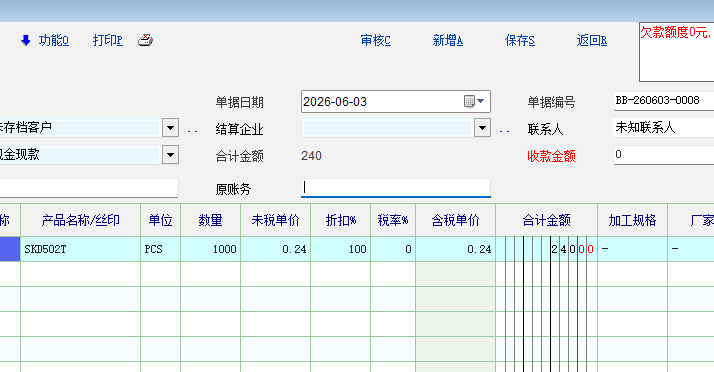Click the blue down arrow icon beside 功能O
Screen dimensions: 714x372
click(x=26, y=41)
